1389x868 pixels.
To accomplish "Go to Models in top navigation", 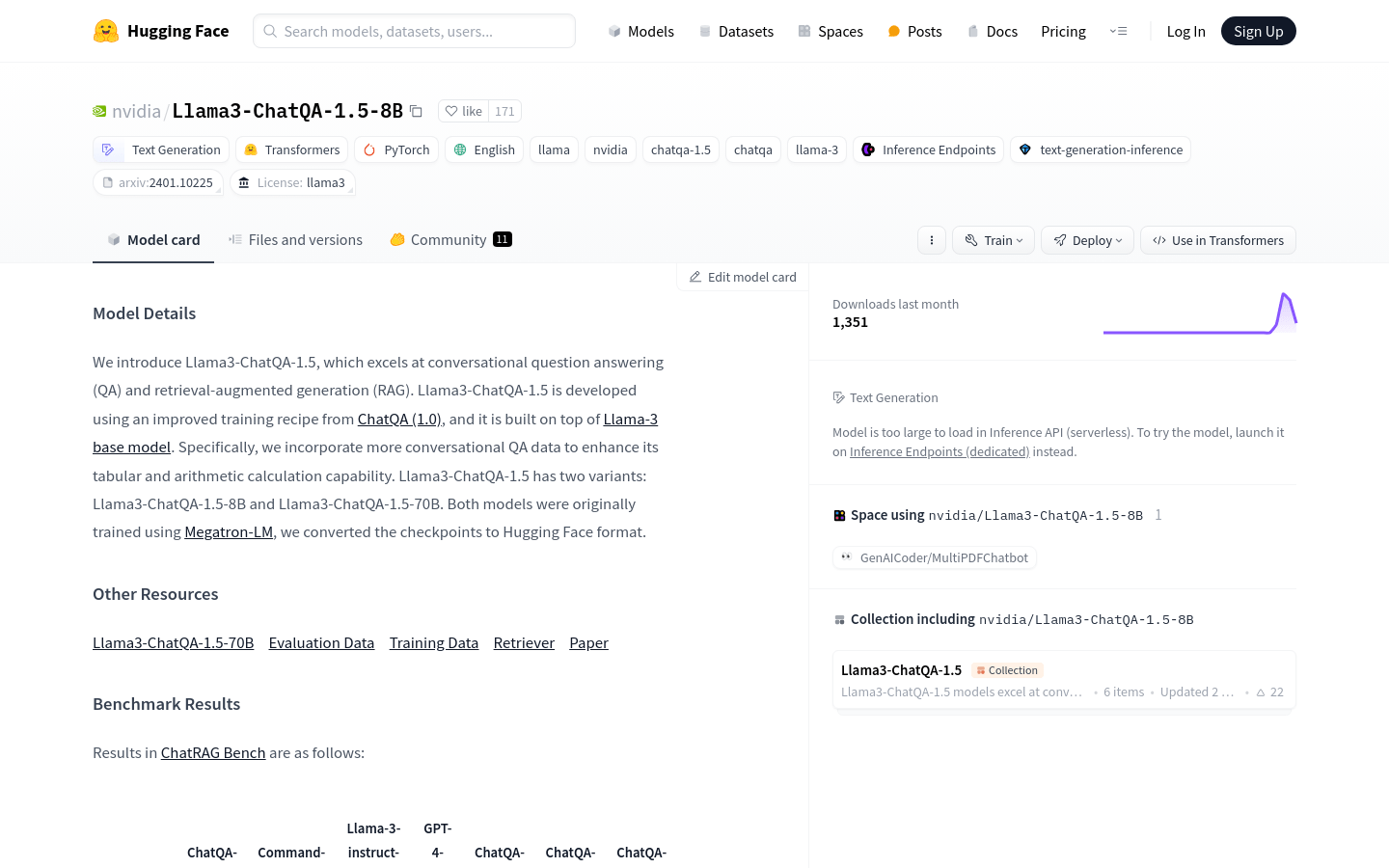I will click(640, 31).
